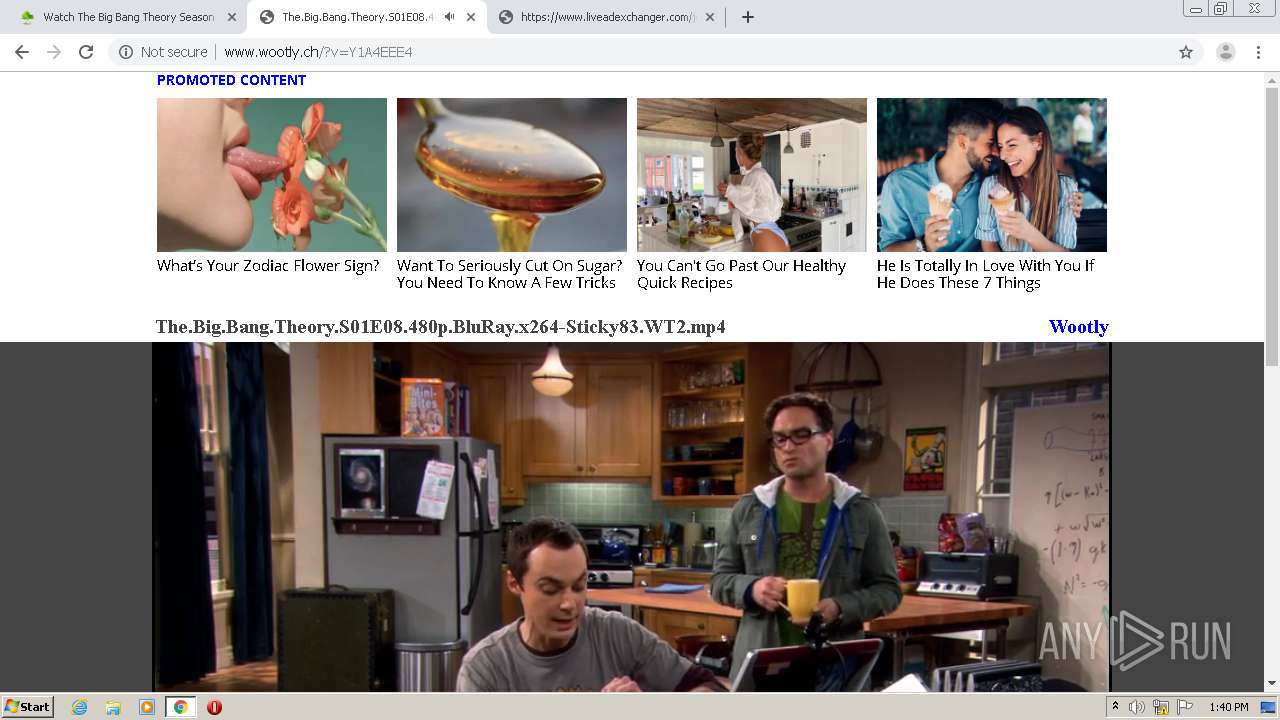Open the Zodiac Flower Sign ad image

pyautogui.click(x=272, y=175)
